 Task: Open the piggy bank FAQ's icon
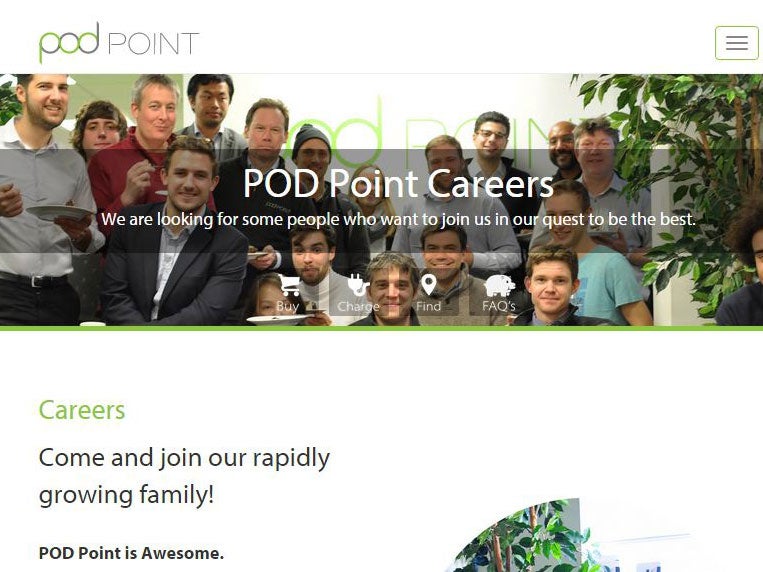499,286
